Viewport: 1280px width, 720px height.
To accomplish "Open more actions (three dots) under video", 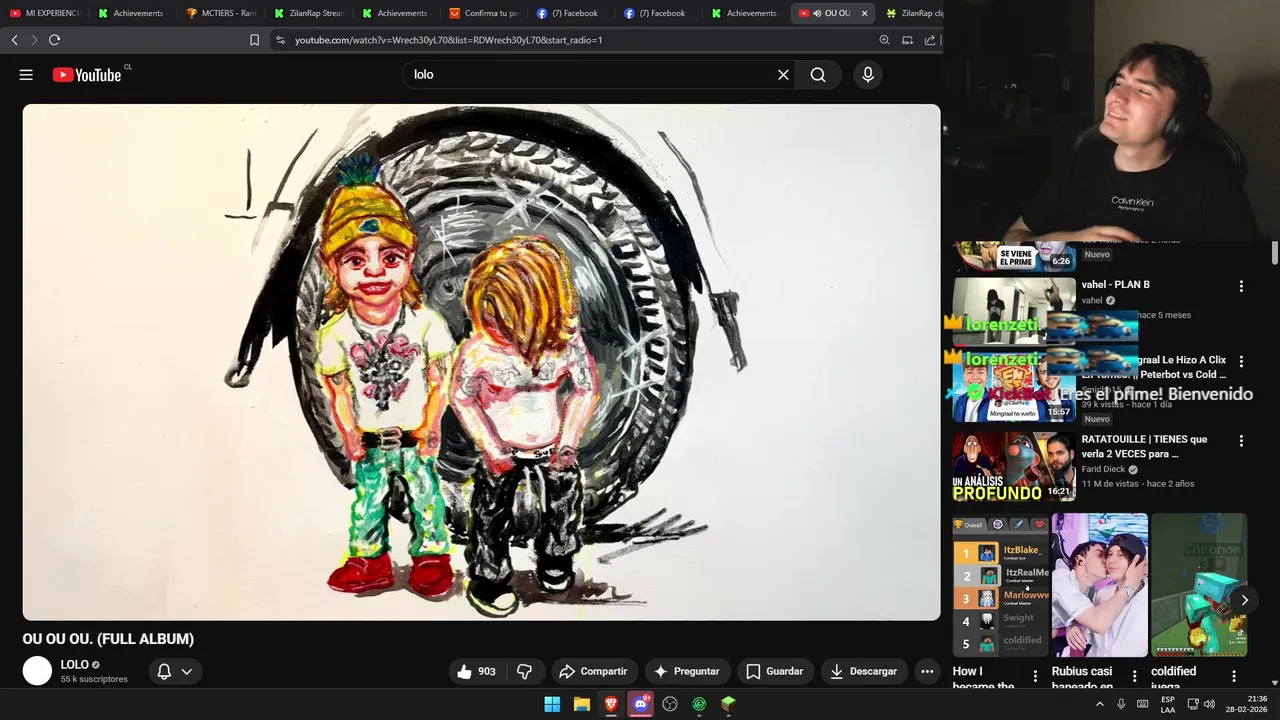I will (x=927, y=671).
